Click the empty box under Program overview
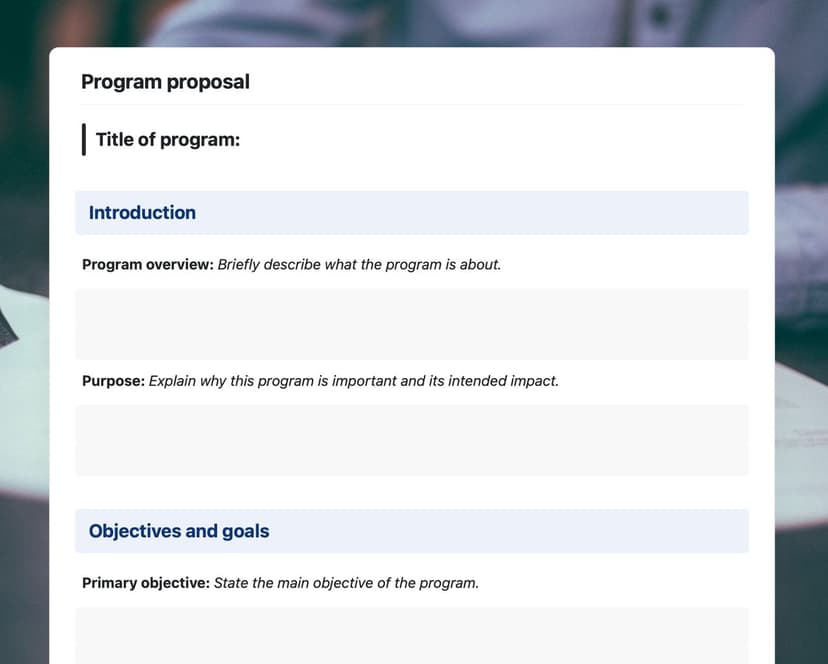 411,324
